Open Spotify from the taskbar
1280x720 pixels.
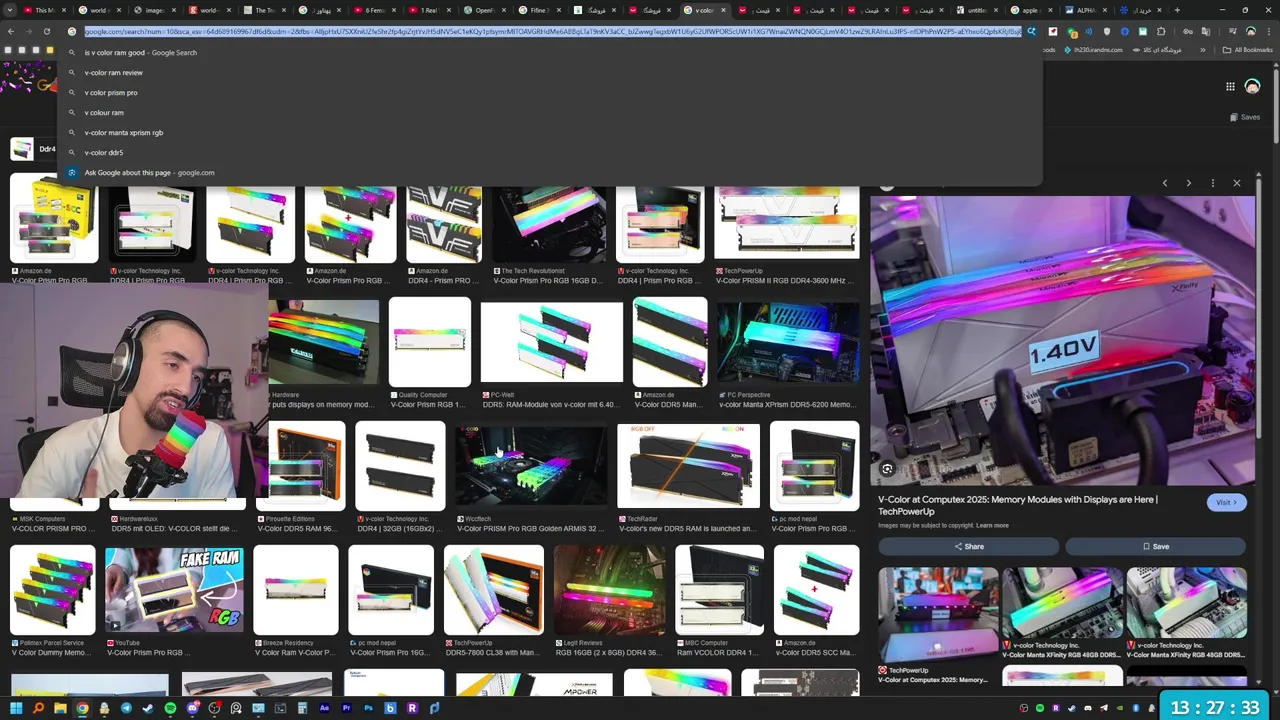pyautogui.click(x=170, y=708)
